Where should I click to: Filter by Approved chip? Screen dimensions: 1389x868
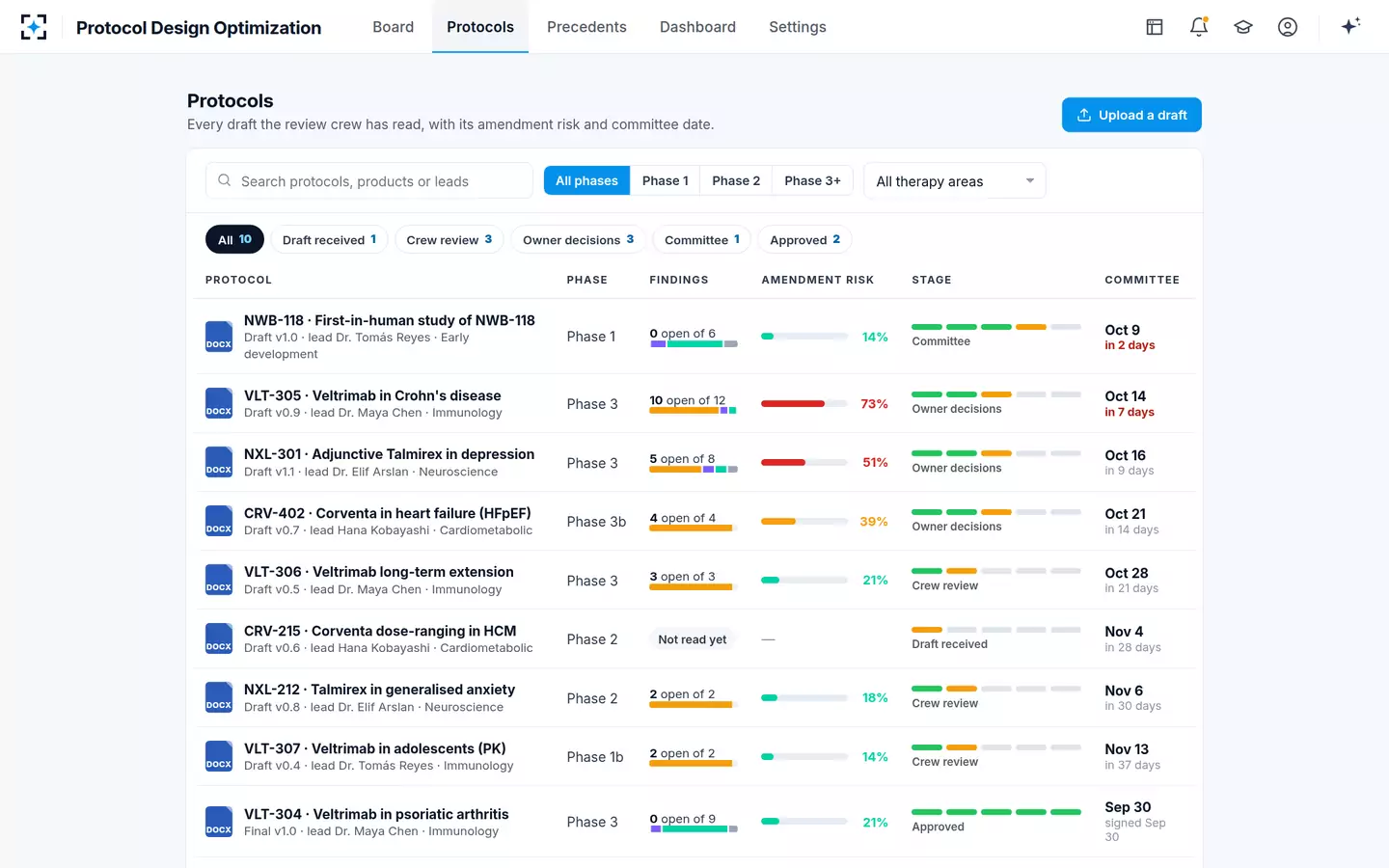(x=804, y=239)
